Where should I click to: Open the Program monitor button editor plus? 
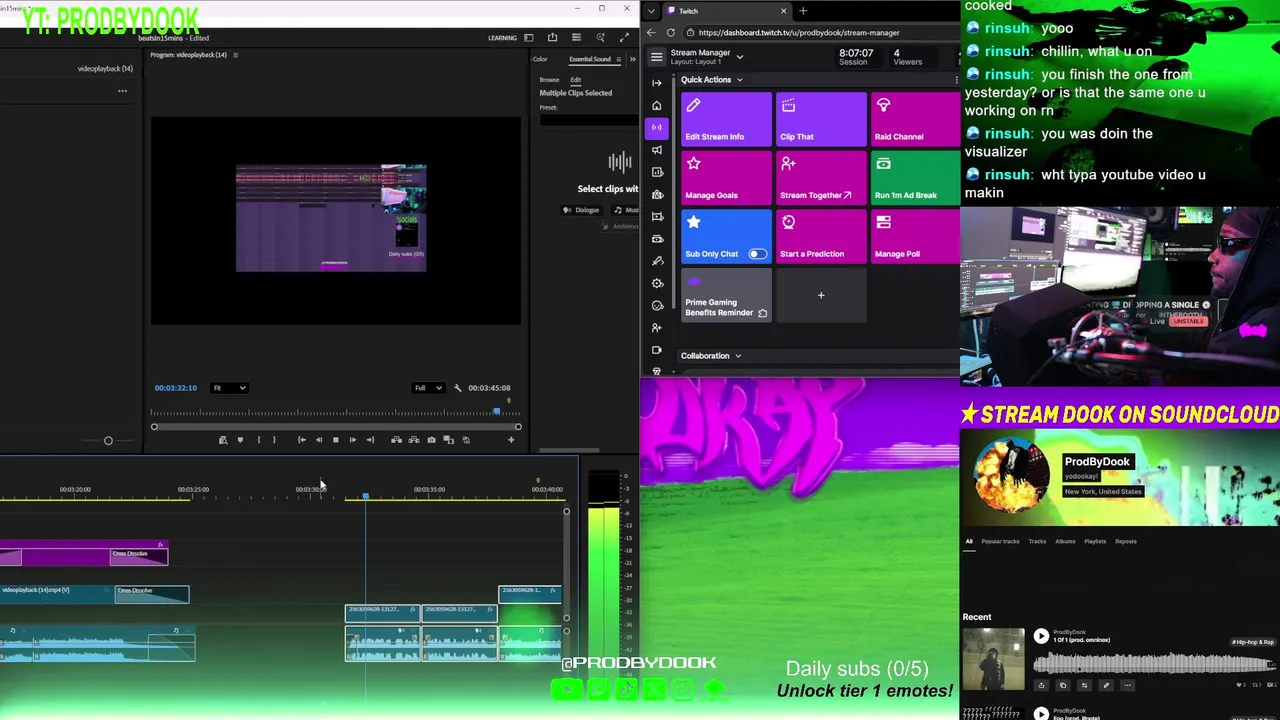[x=511, y=440]
